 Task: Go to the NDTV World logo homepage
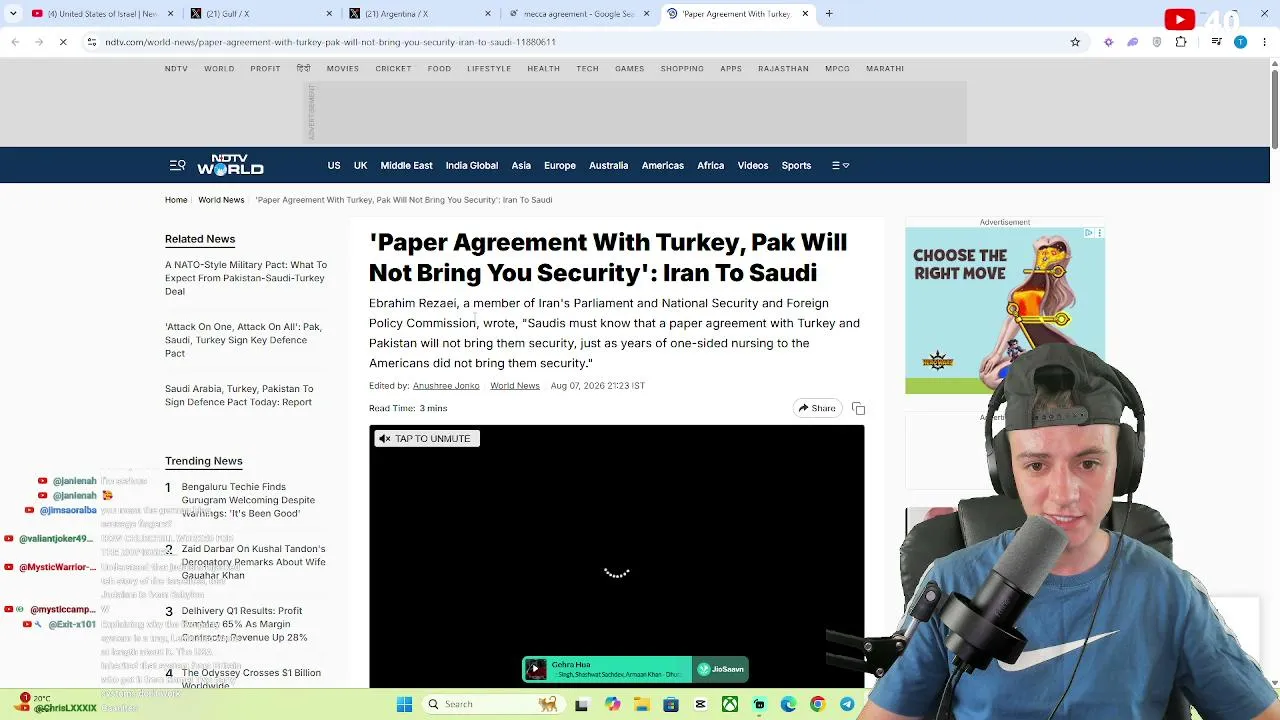pos(230,165)
